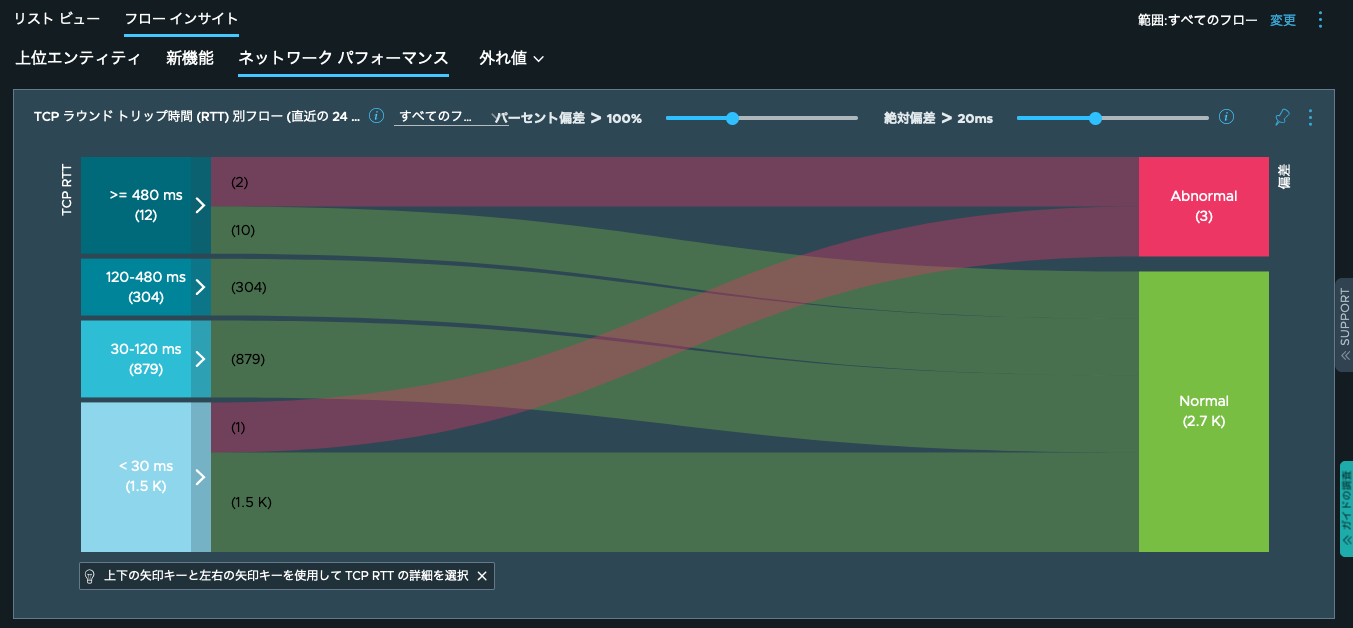Open the ガイドの調査 side tab

[1345, 509]
